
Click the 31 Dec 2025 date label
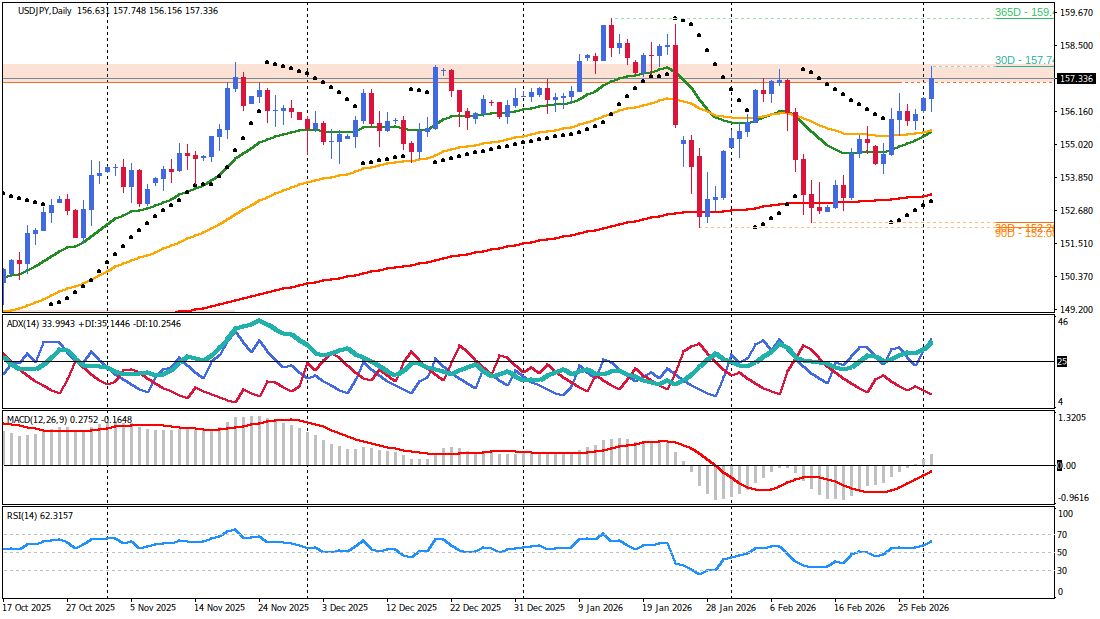pyautogui.click(x=539, y=608)
